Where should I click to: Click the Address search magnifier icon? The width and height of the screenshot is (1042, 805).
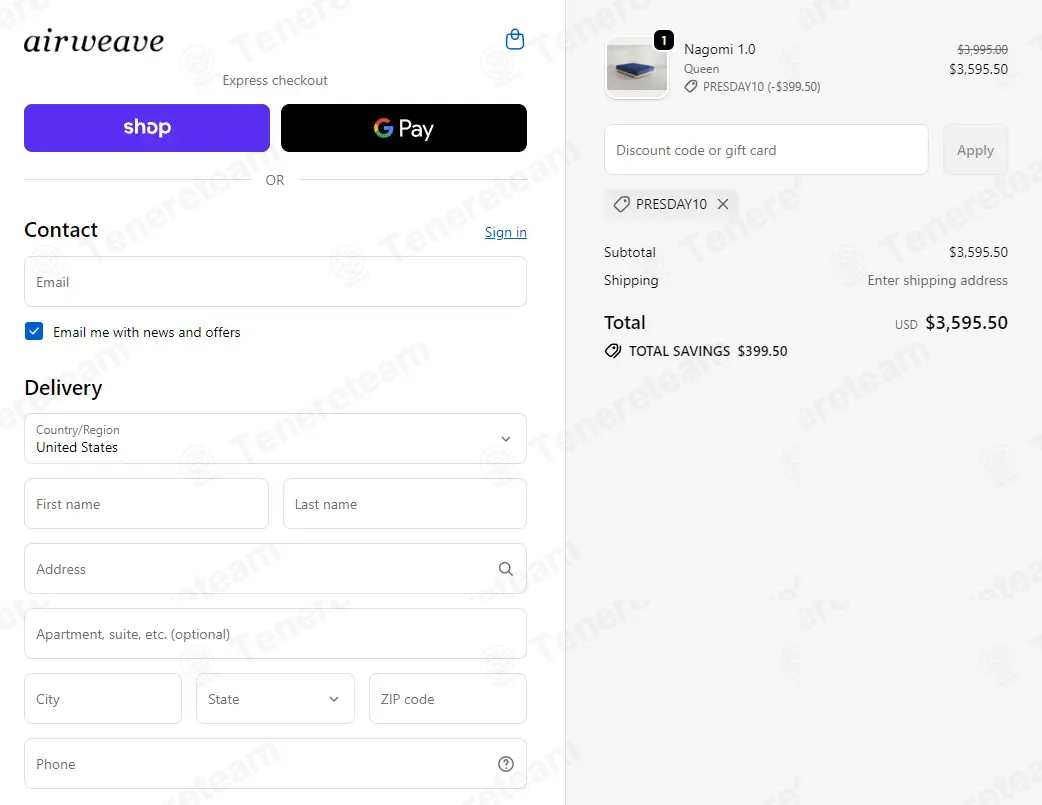[506, 569]
